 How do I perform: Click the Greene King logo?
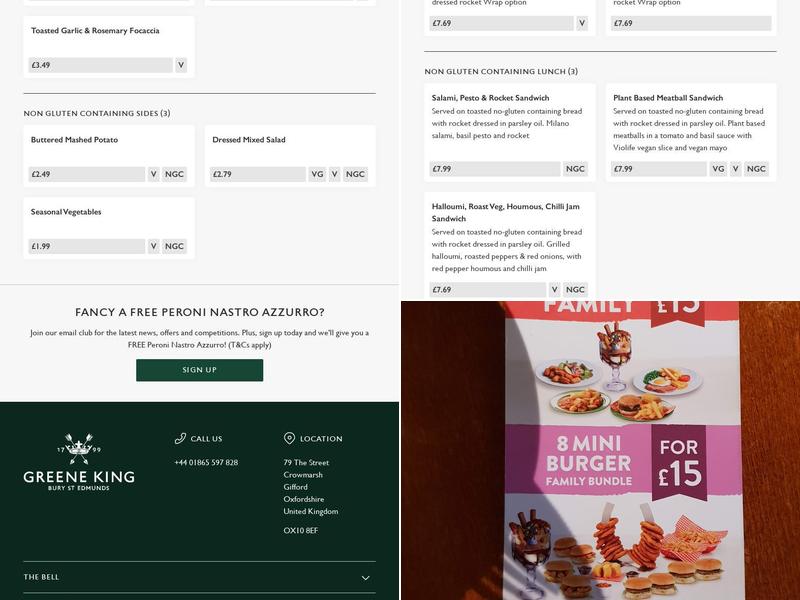click(x=79, y=462)
